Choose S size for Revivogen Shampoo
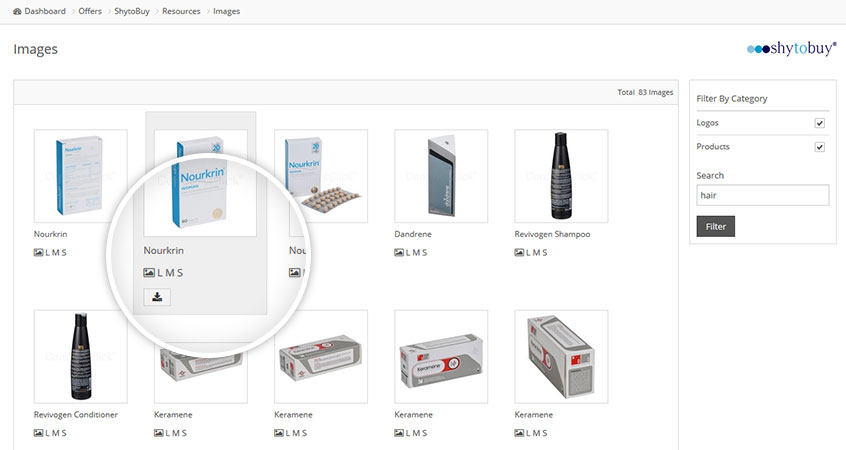 pyautogui.click(x=545, y=253)
